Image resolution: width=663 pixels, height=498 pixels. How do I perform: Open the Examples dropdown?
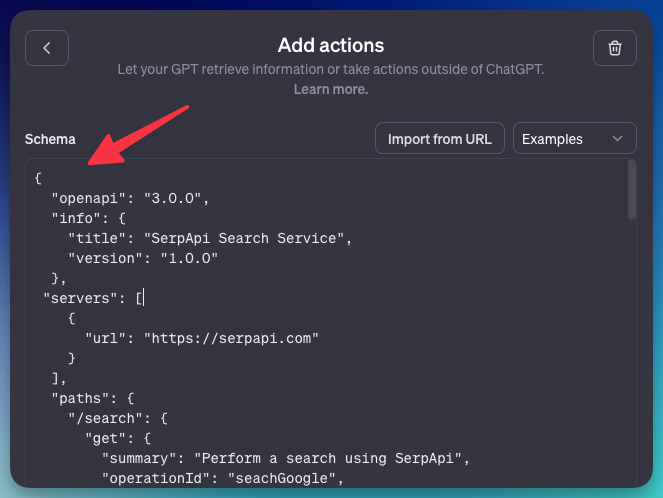point(575,138)
